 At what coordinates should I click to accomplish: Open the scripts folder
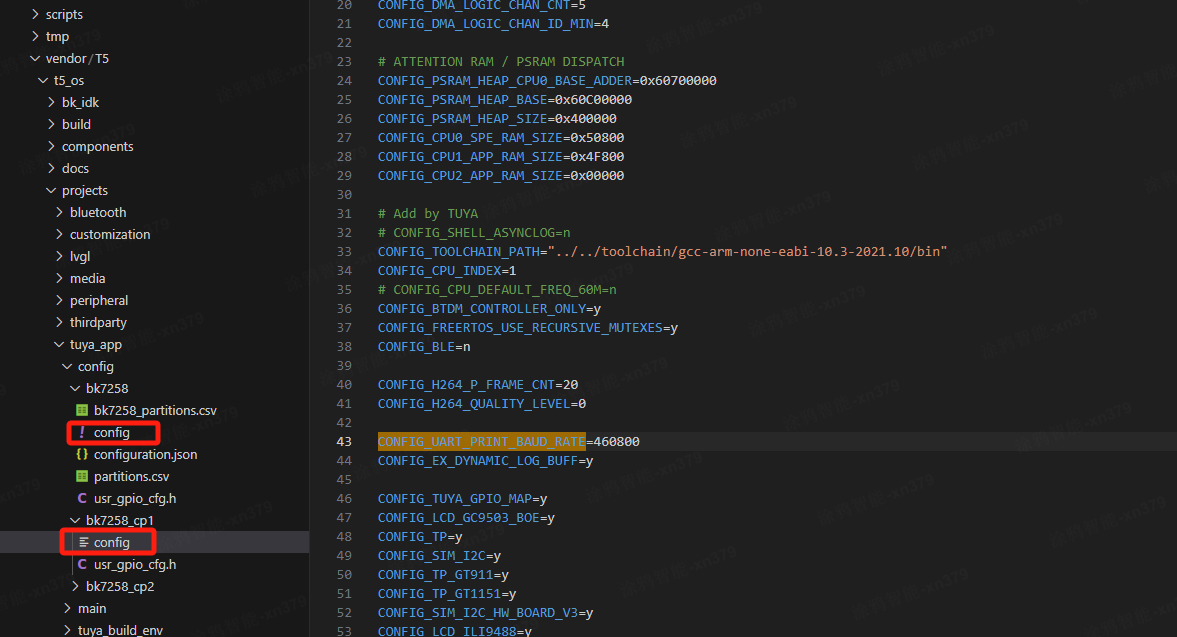pos(64,15)
